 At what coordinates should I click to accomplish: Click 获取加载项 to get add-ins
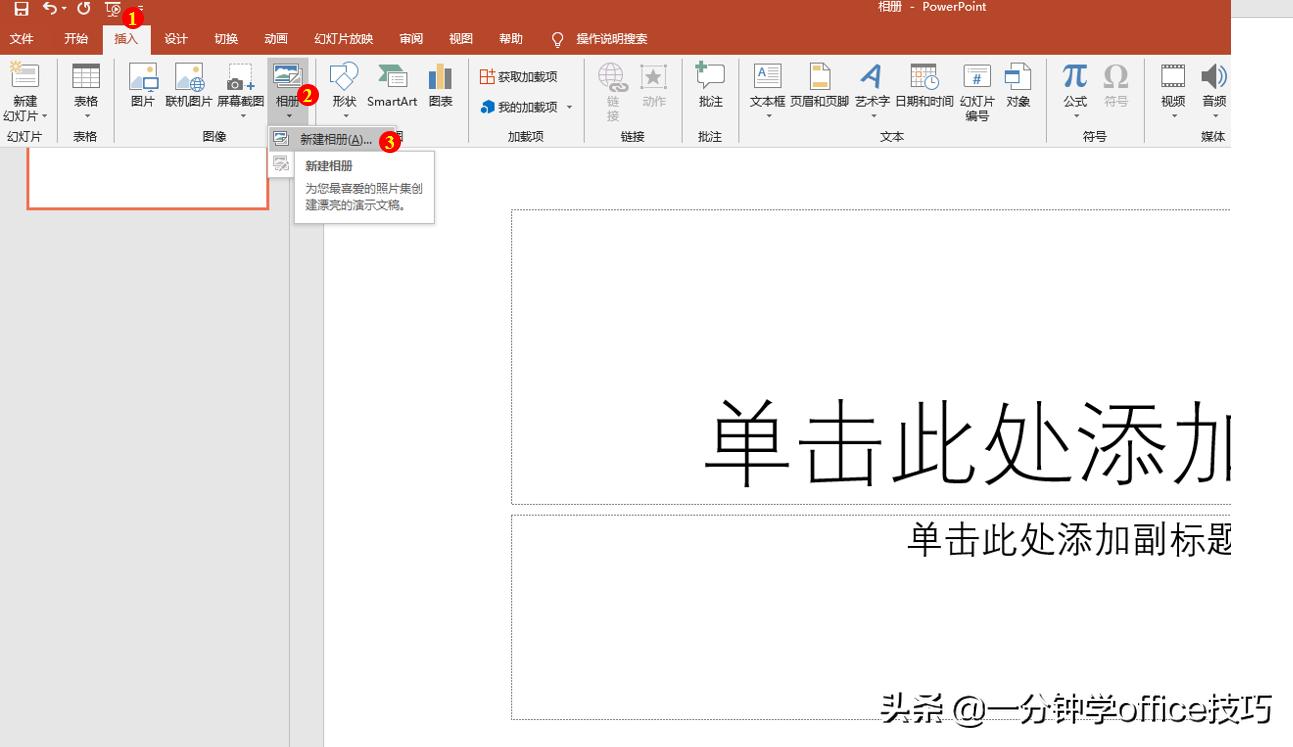click(519, 75)
